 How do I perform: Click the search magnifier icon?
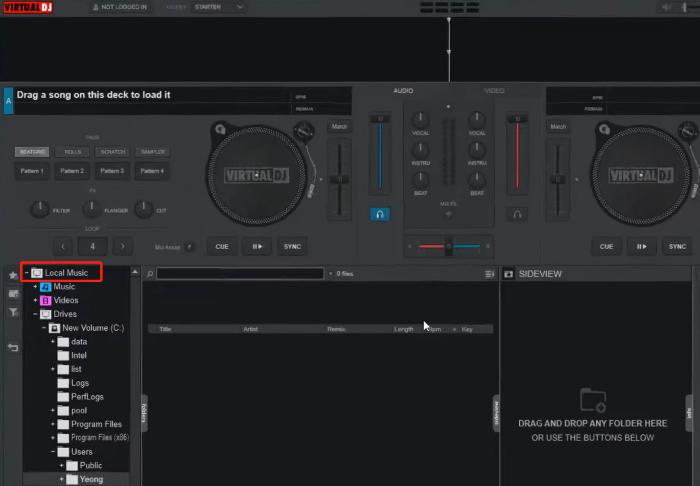[150, 274]
